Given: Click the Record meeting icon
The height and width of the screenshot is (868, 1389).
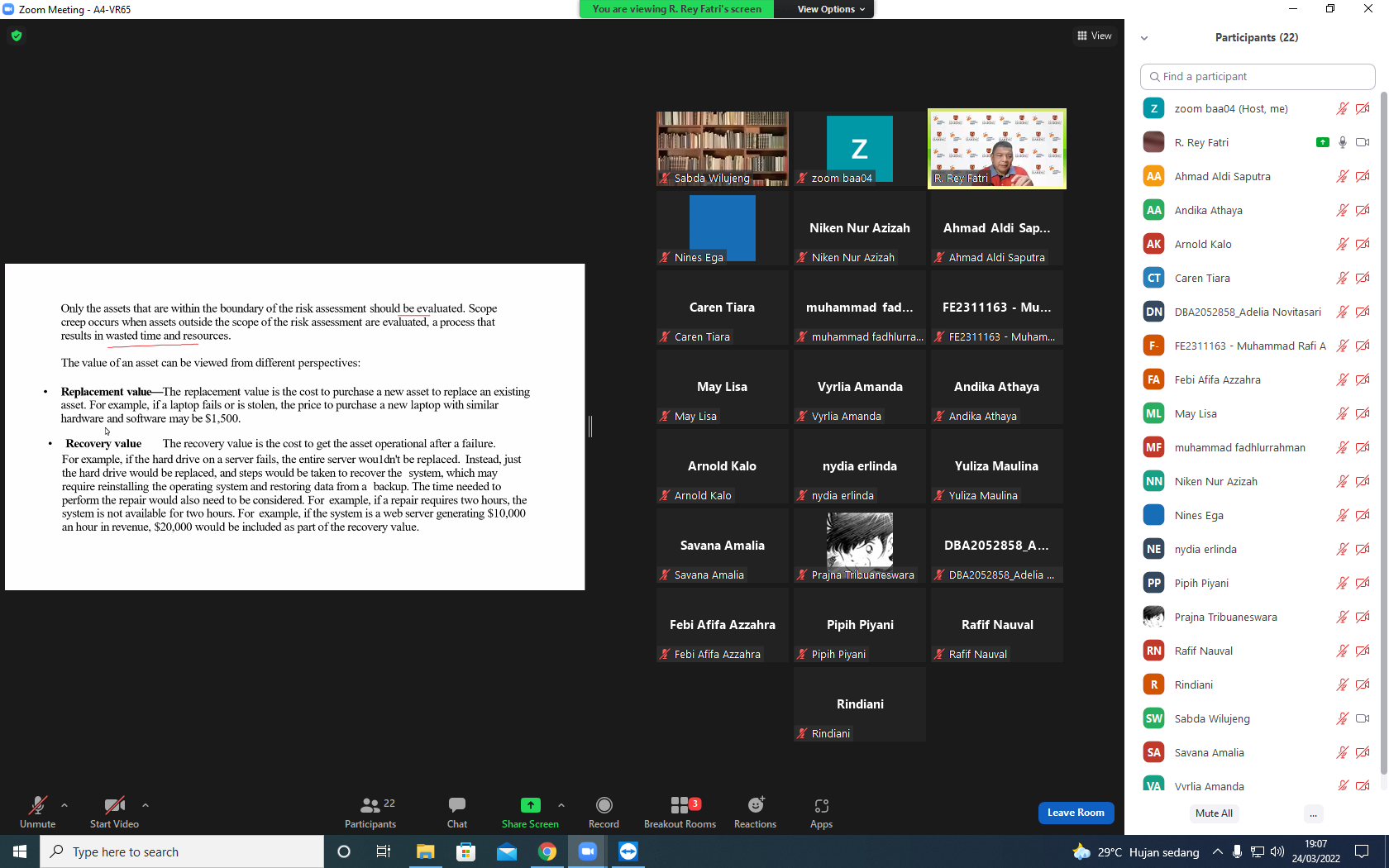Looking at the screenshot, I should tap(604, 805).
